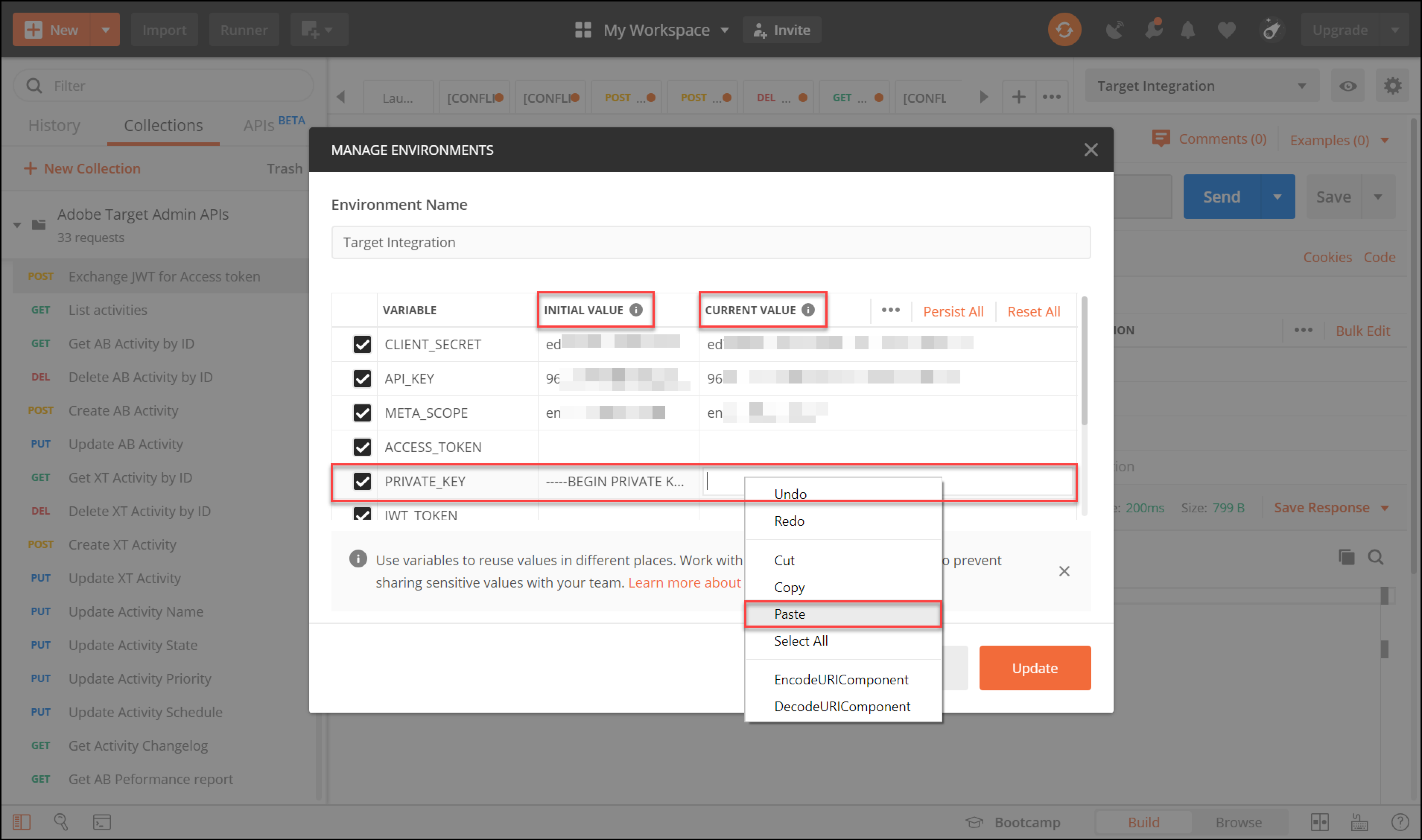The width and height of the screenshot is (1422, 840).
Task: Click Current Value info icon
Action: point(808,310)
